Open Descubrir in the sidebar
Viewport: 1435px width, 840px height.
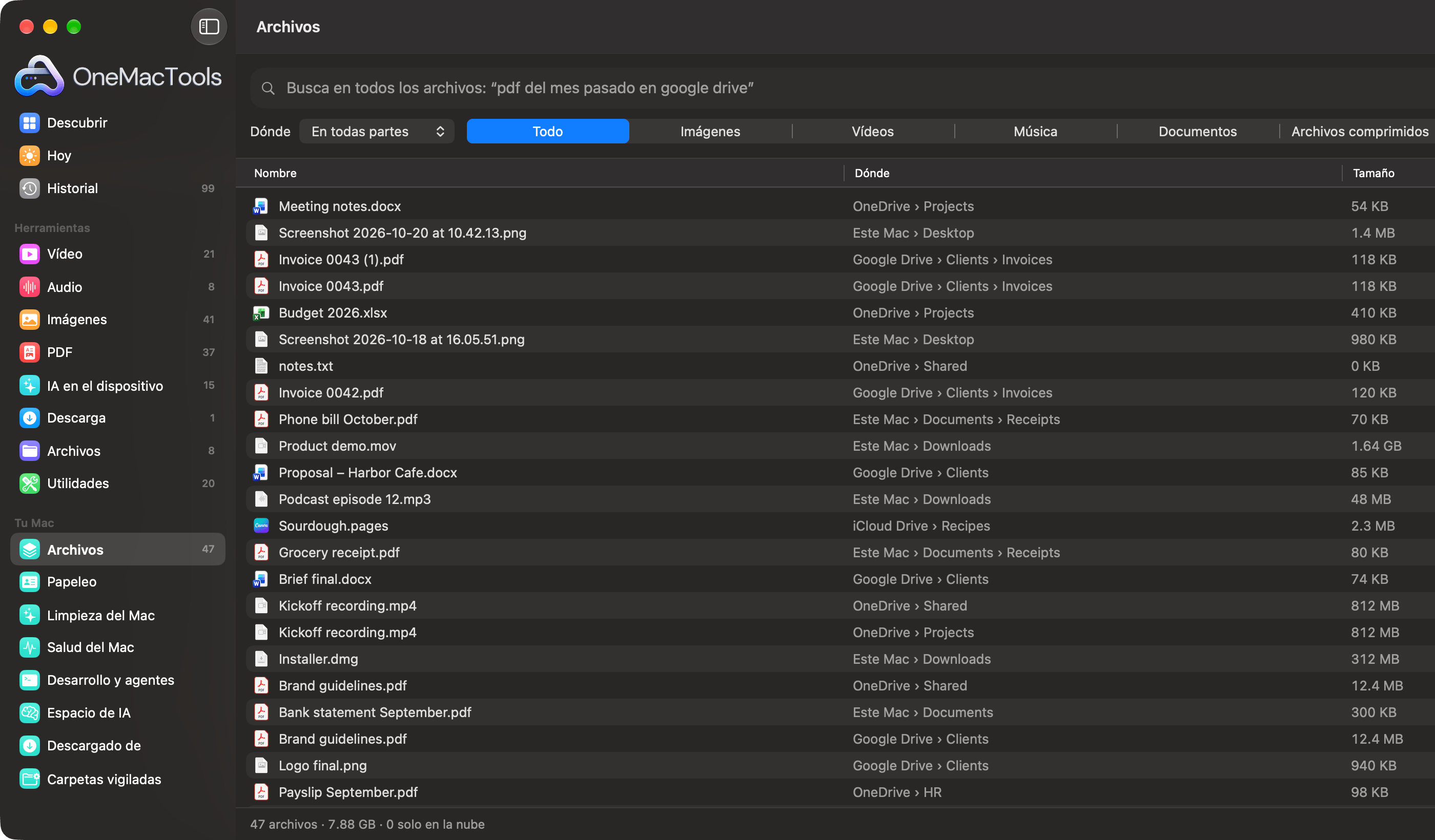[117, 123]
